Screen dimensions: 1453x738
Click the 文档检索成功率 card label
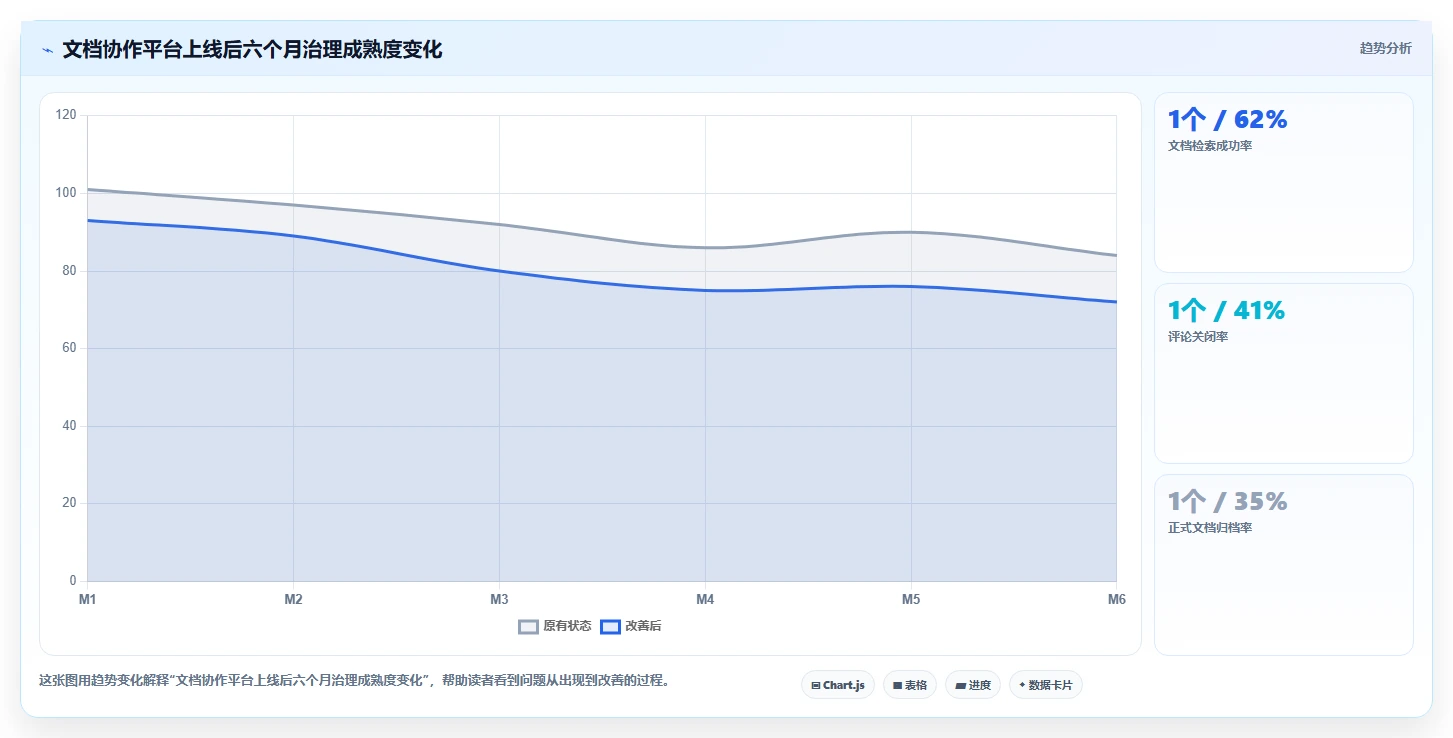click(x=1210, y=146)
